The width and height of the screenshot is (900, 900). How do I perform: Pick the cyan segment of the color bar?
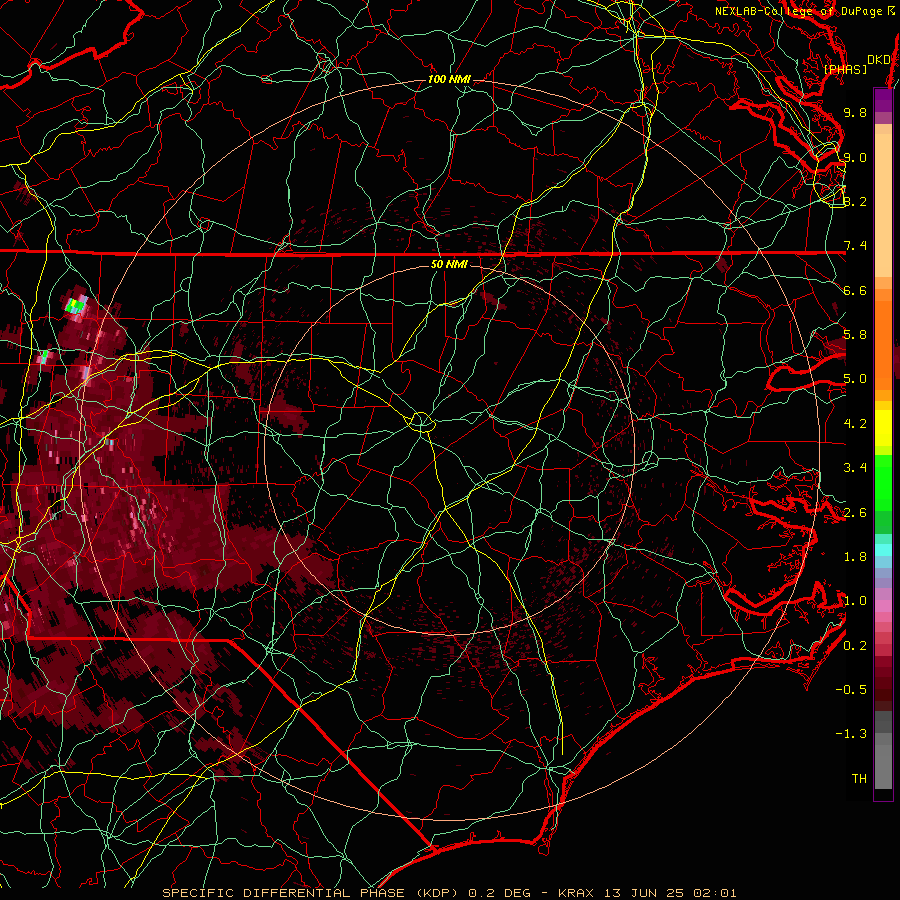(x=883, y=549)
